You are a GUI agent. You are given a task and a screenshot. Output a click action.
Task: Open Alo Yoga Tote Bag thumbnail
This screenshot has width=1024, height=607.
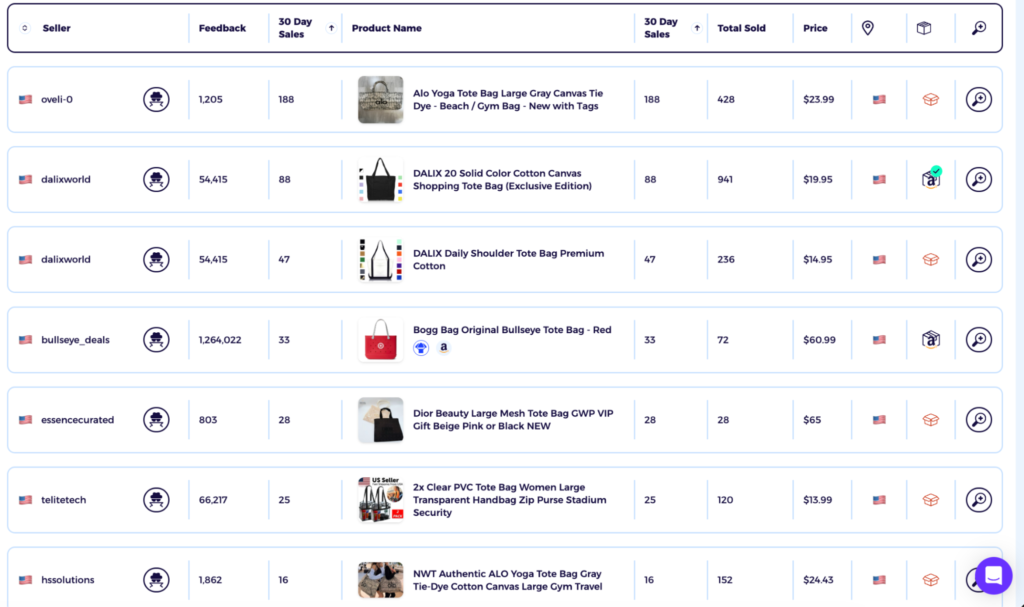[380, 99]
